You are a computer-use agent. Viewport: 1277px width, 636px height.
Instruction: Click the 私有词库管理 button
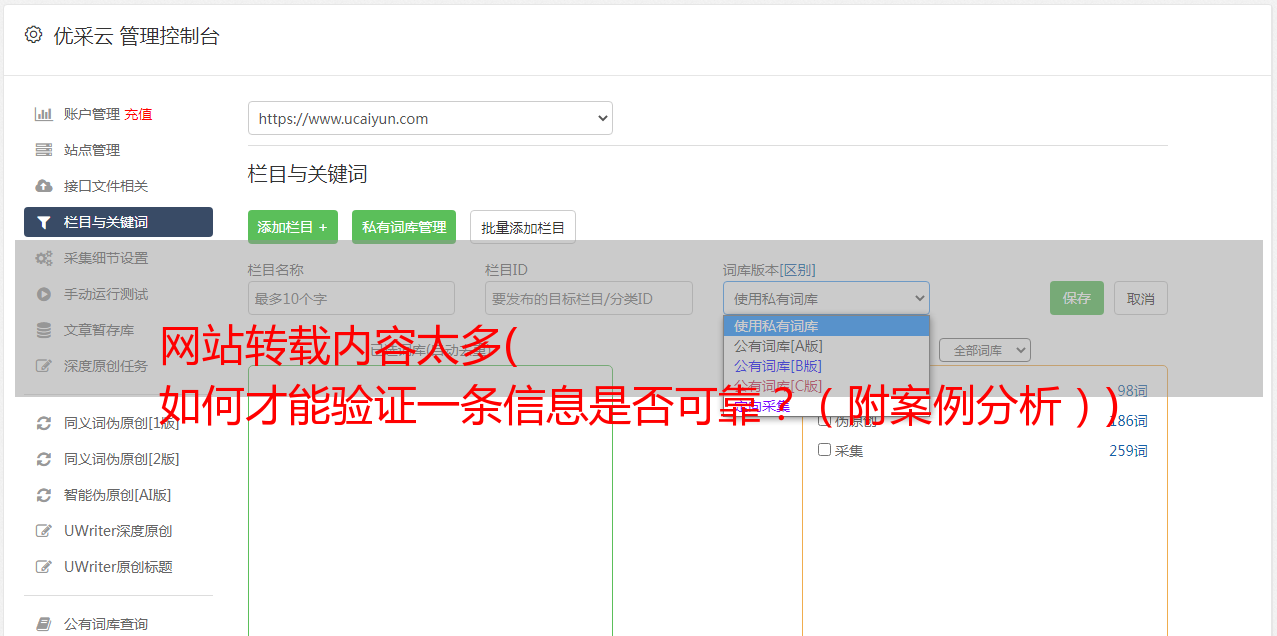tap(404, 227)
